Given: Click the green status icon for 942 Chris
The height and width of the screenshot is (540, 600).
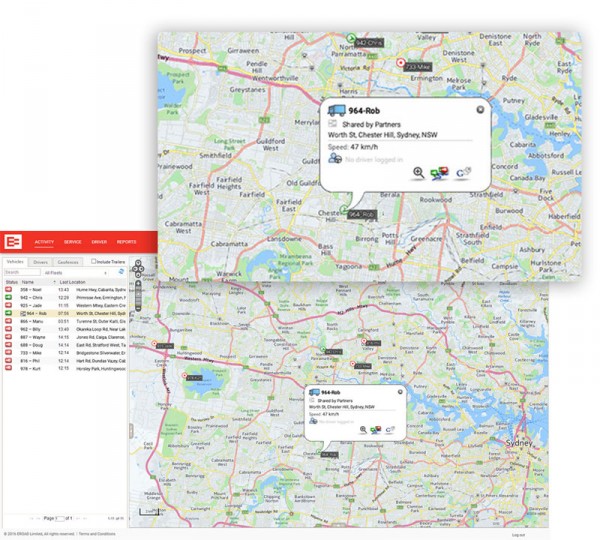Looking at the screenshot, I should pos(9,297).
